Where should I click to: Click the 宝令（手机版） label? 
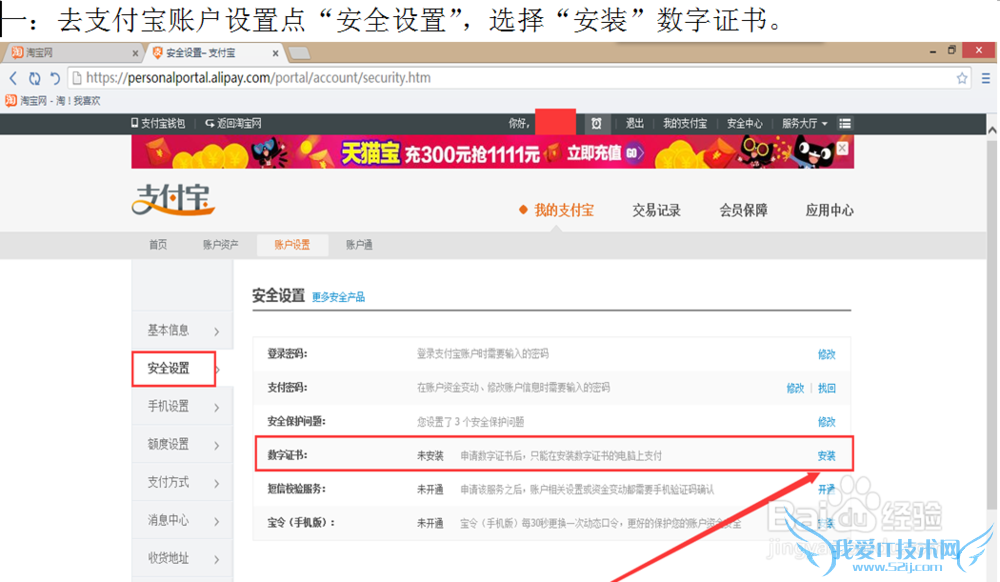tap(301, 523)
